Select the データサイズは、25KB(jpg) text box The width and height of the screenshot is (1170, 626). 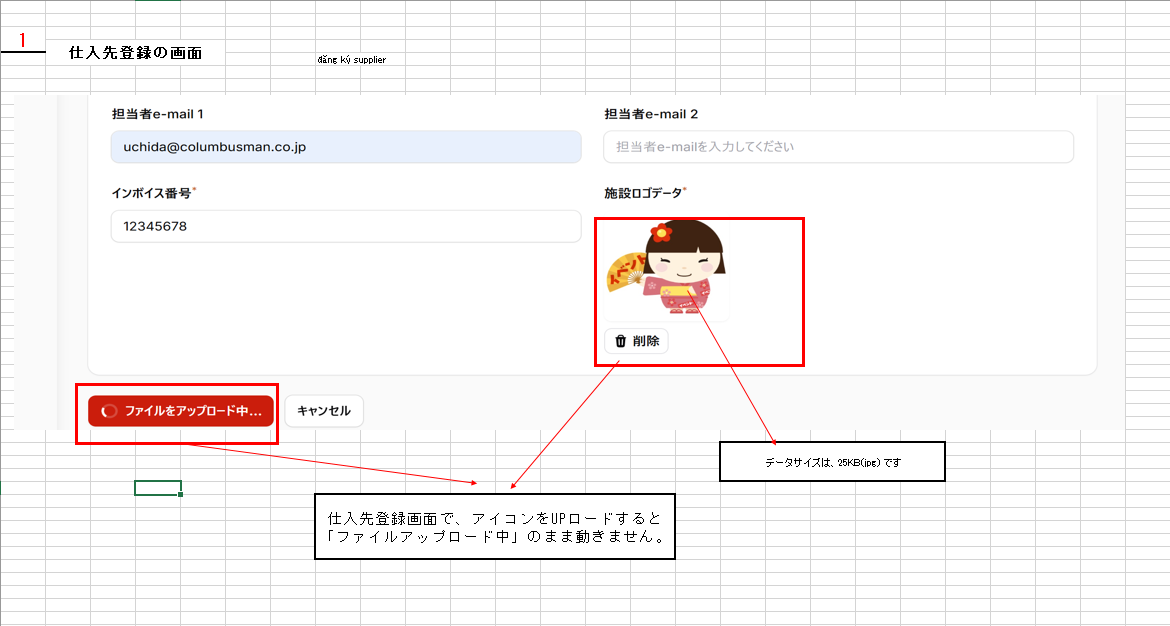click(x=832, y=462)
